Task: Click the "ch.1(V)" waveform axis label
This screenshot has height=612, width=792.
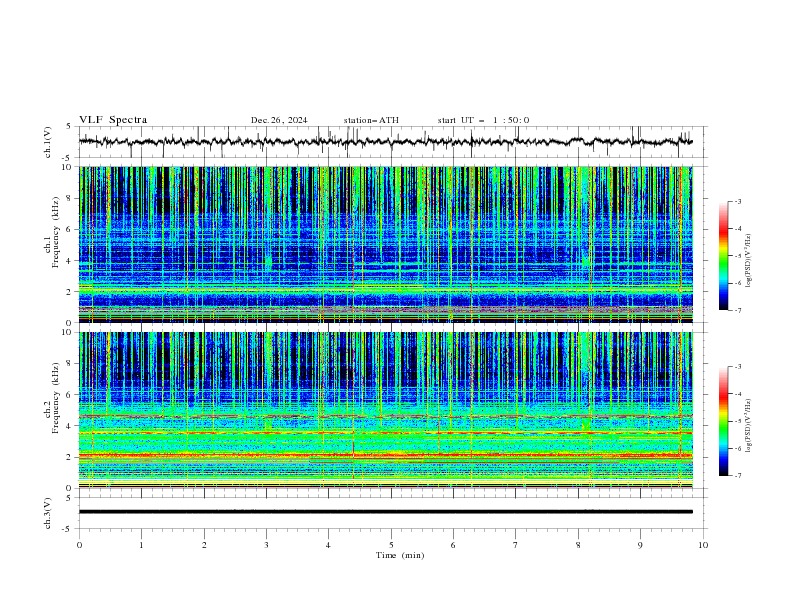Action: 48,142
